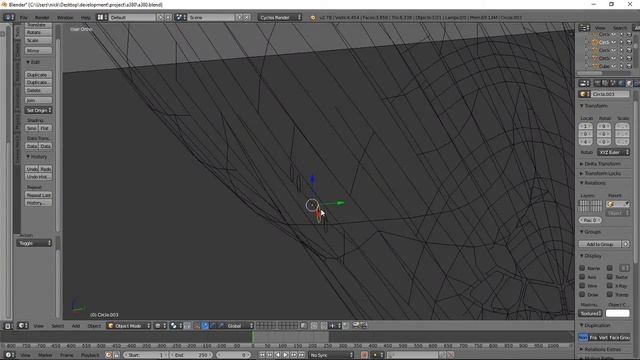
Task: Open the timeline Playback menu
Action: tap(90, 355)
